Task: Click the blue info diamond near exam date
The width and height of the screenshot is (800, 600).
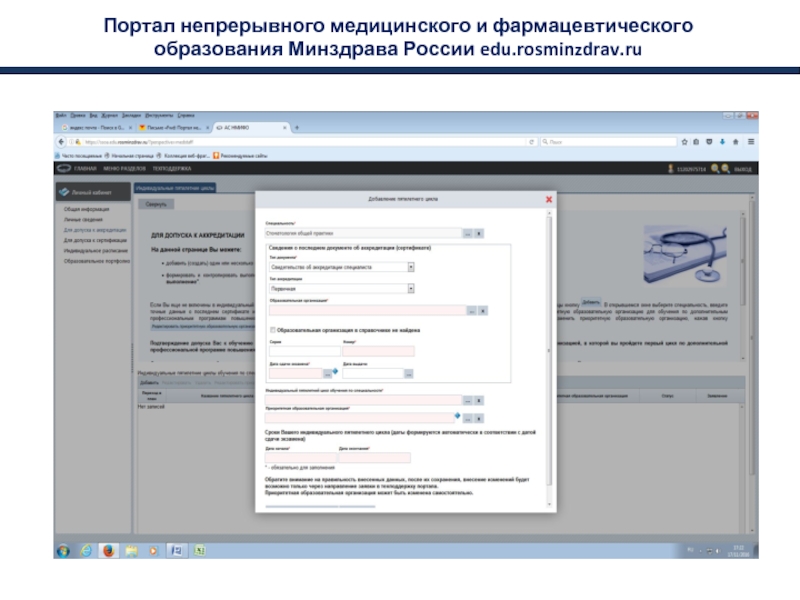Action: 335,371
